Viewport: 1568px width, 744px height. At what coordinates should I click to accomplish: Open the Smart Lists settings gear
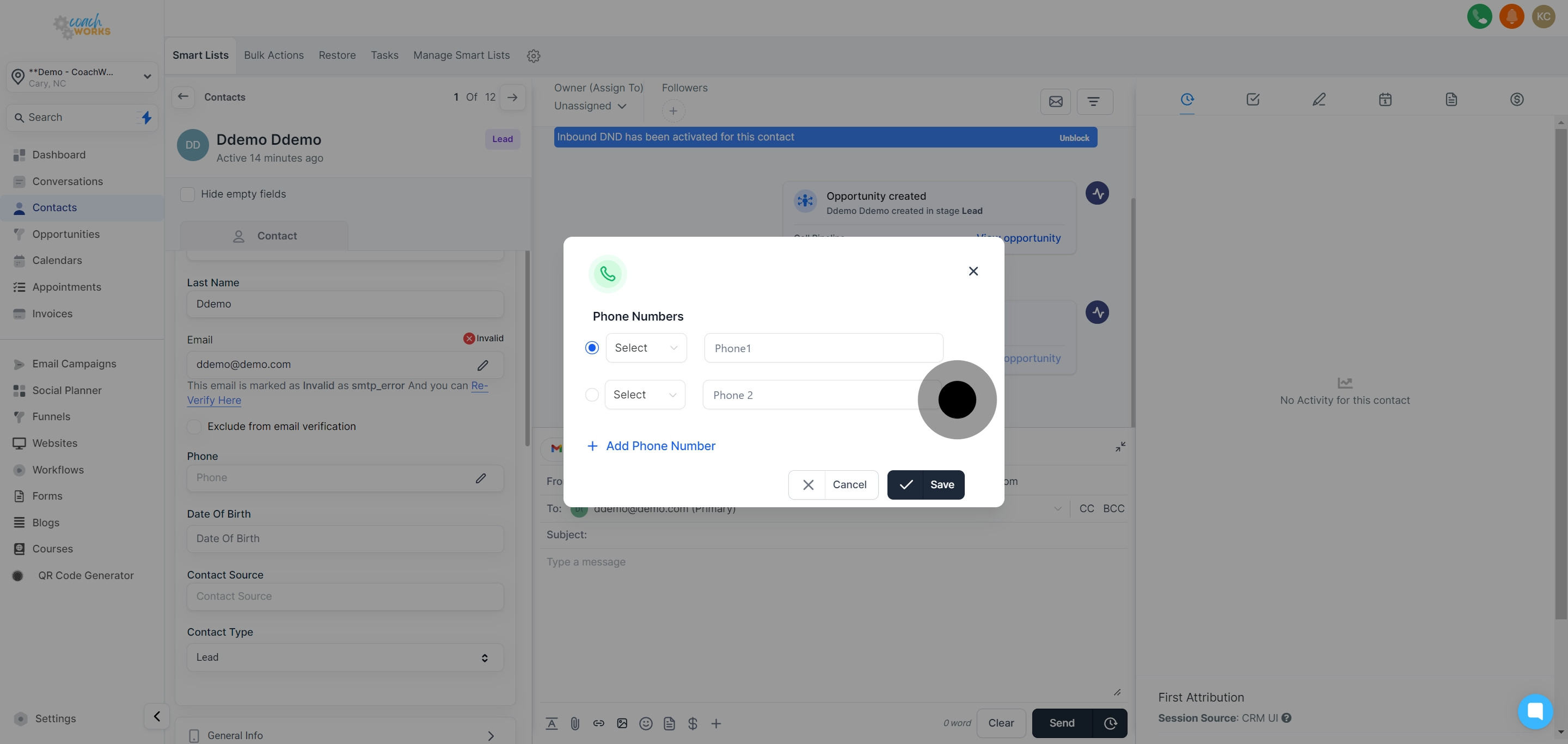533,56
